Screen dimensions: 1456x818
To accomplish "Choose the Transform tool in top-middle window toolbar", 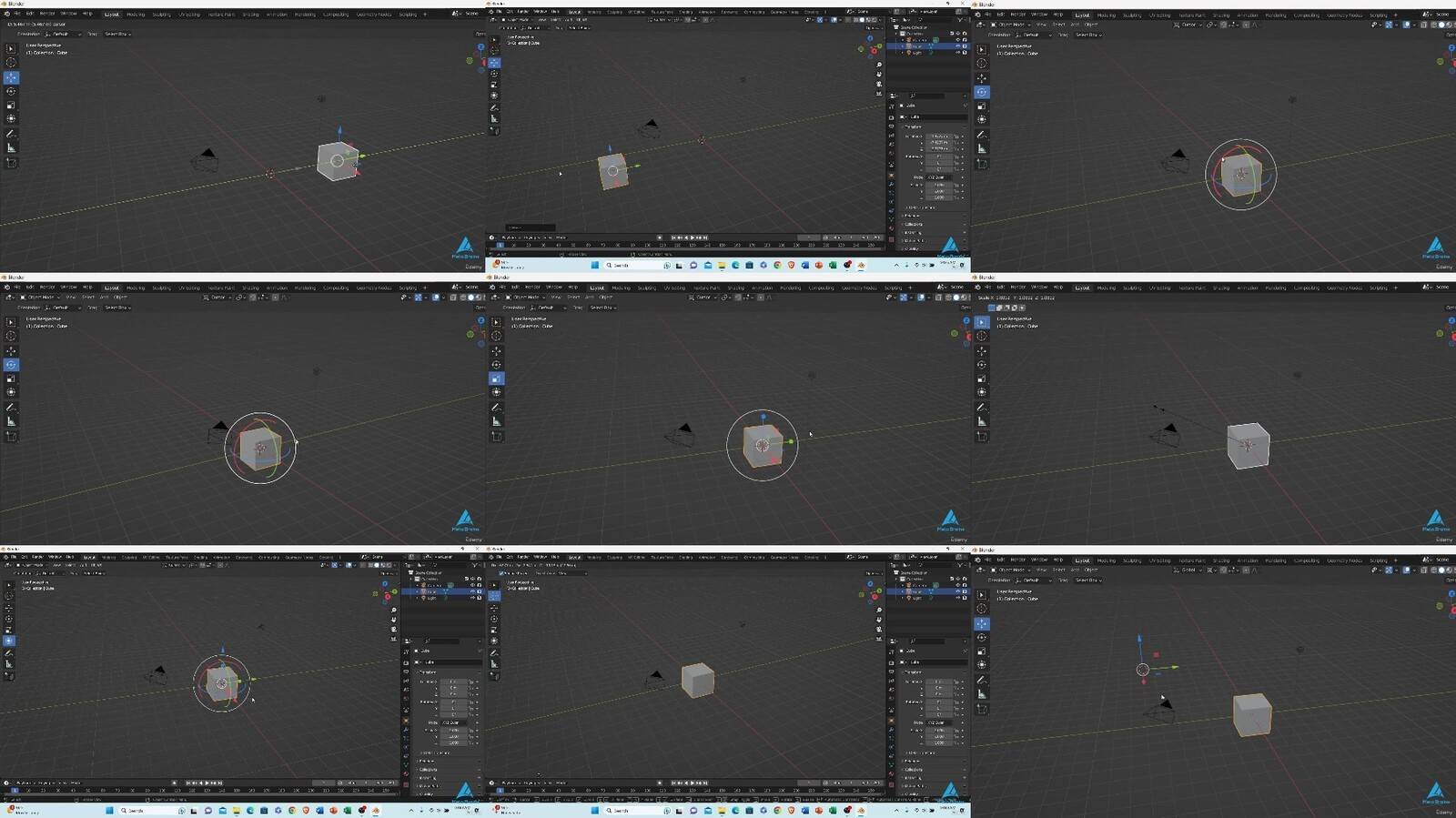I will (x=494, y=96).
